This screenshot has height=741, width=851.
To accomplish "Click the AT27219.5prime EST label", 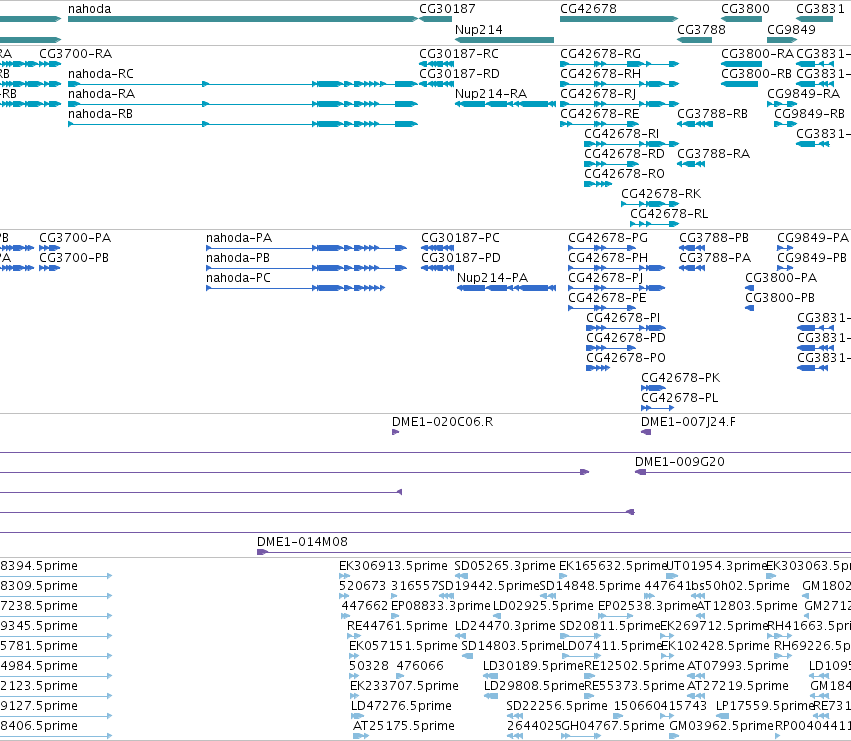I will 738,686.
